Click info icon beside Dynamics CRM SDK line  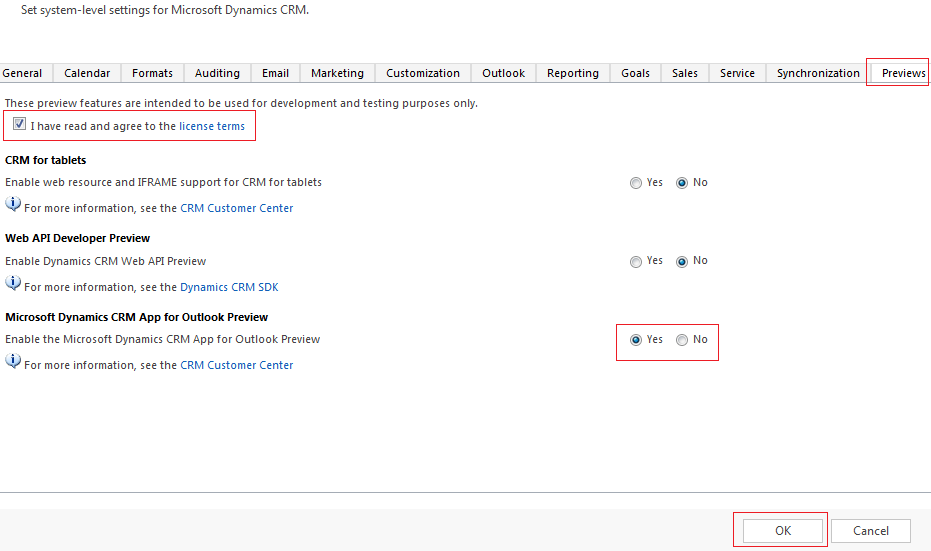tap(13, 283)
